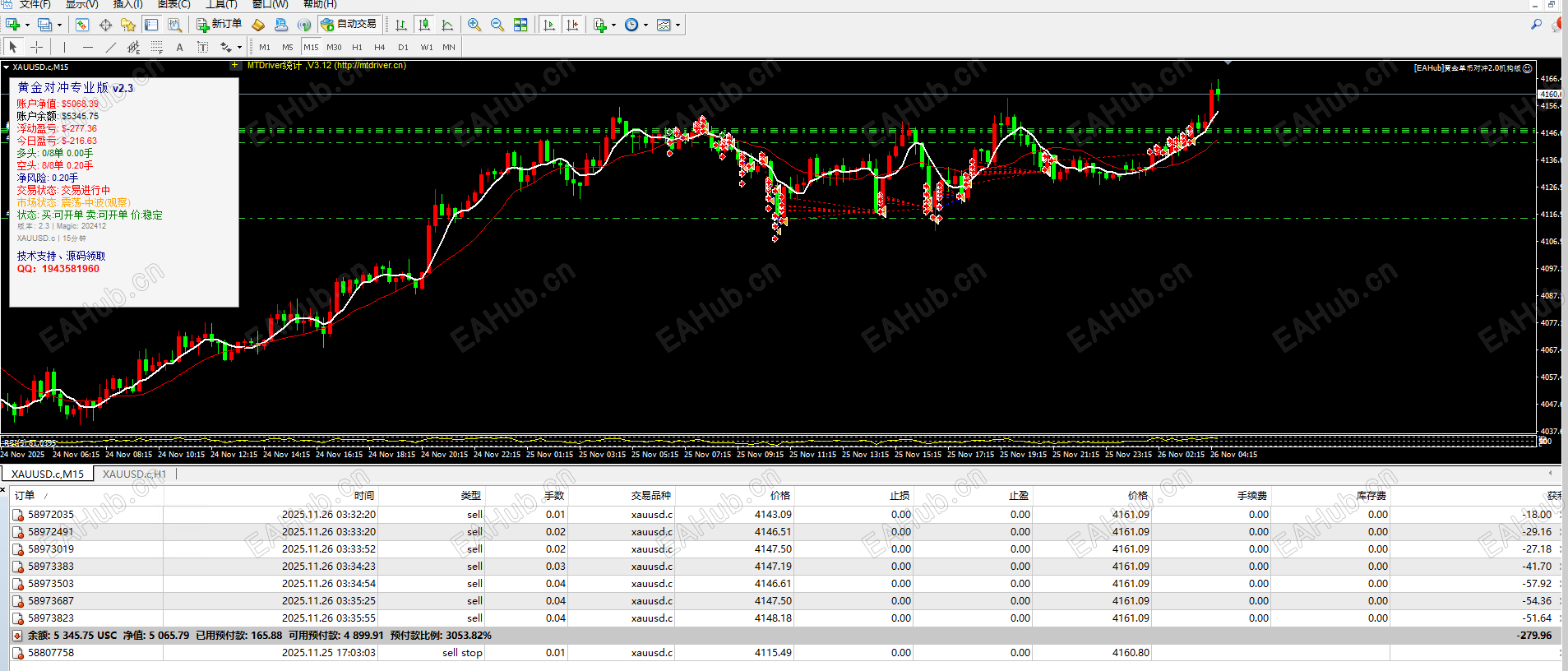Zoom out of the chart

(497, 25)
